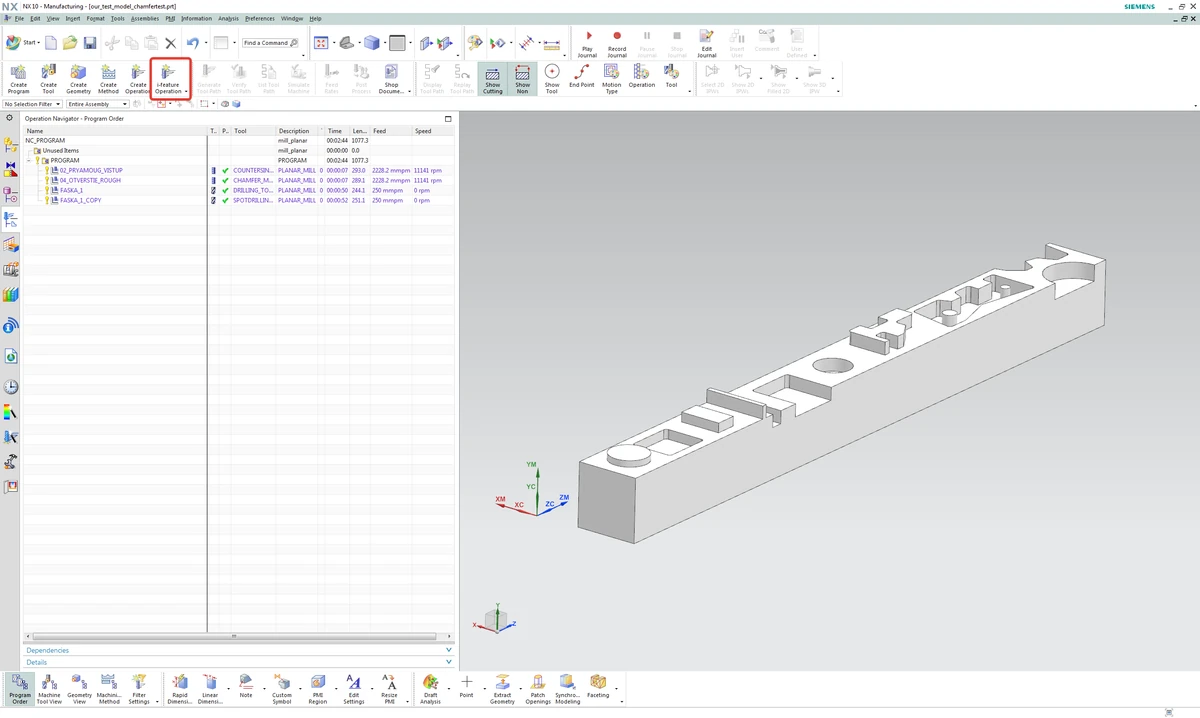
Task: Open the Assemblies menu
Action: [145, 18]
